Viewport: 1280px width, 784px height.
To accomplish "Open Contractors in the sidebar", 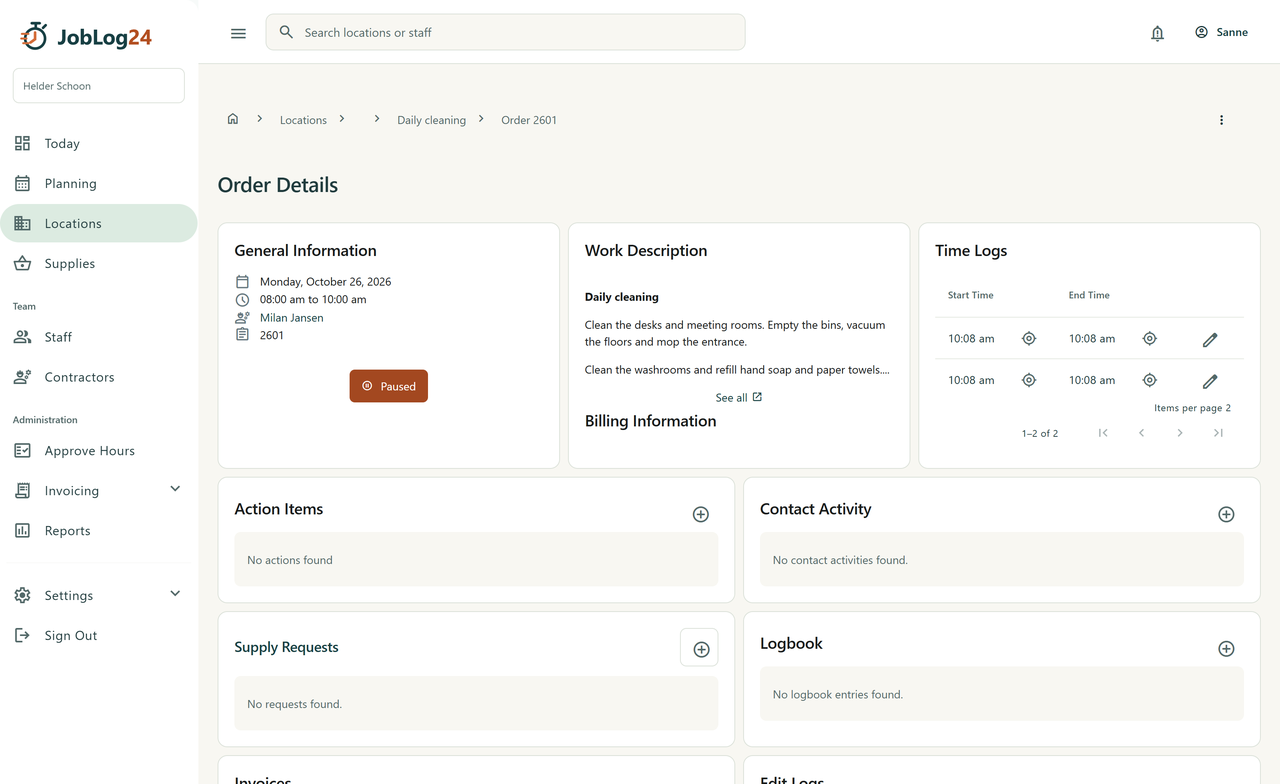I will pos(99,377).
